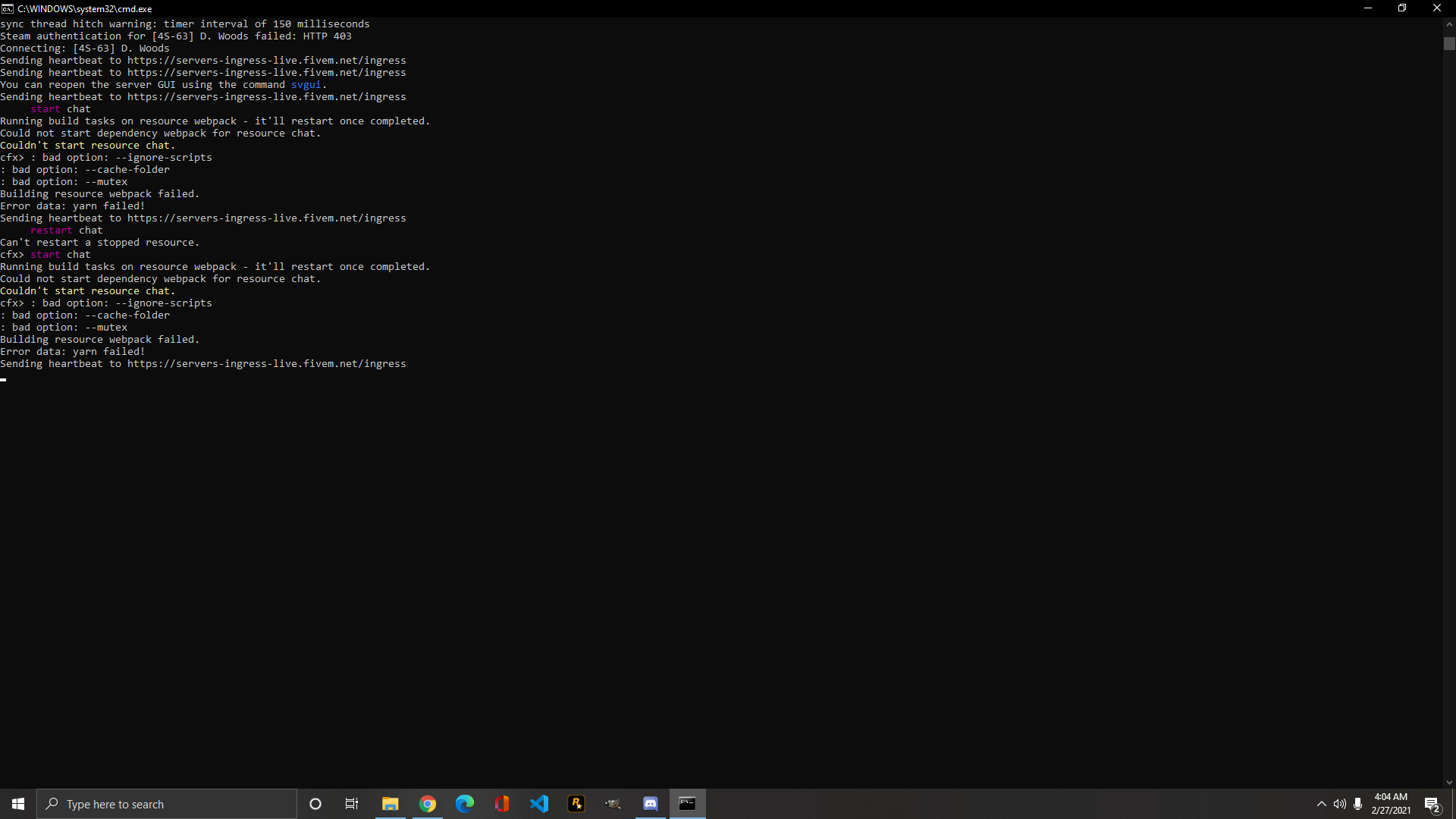
Task: Launch Visual Studio Code from taskbar
Action: [x=540, y=804]
